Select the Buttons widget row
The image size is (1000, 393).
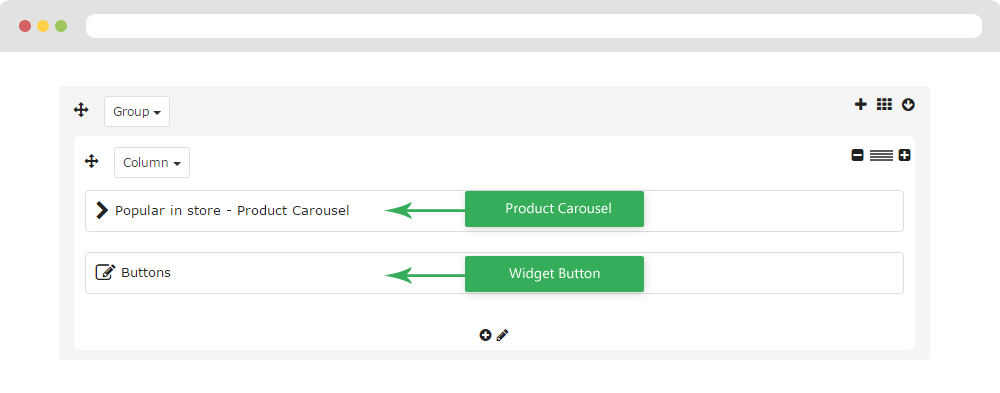click(494, 273)
